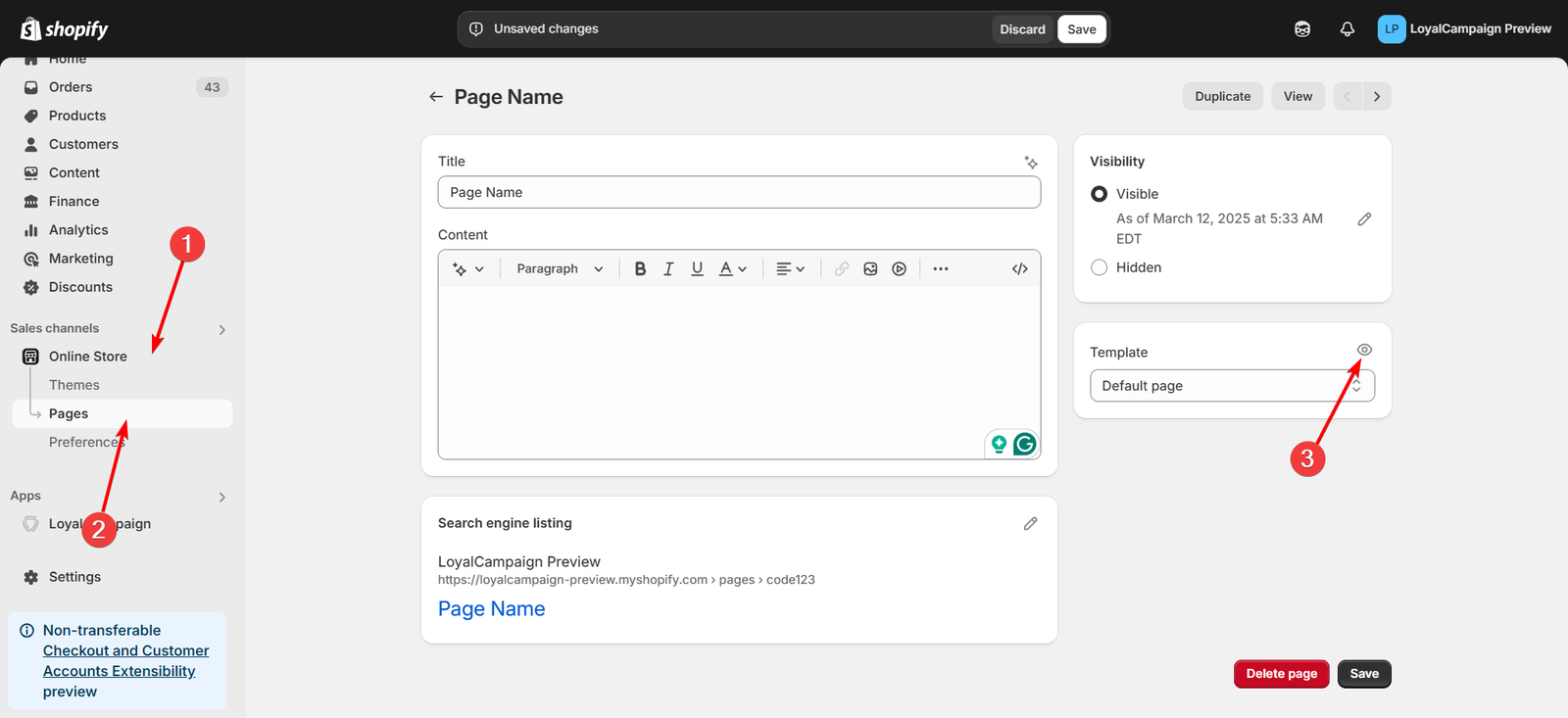This screenshot has width=1568, height=718.
Task: Switch to HTML code view
Action: click(1020, 268)
